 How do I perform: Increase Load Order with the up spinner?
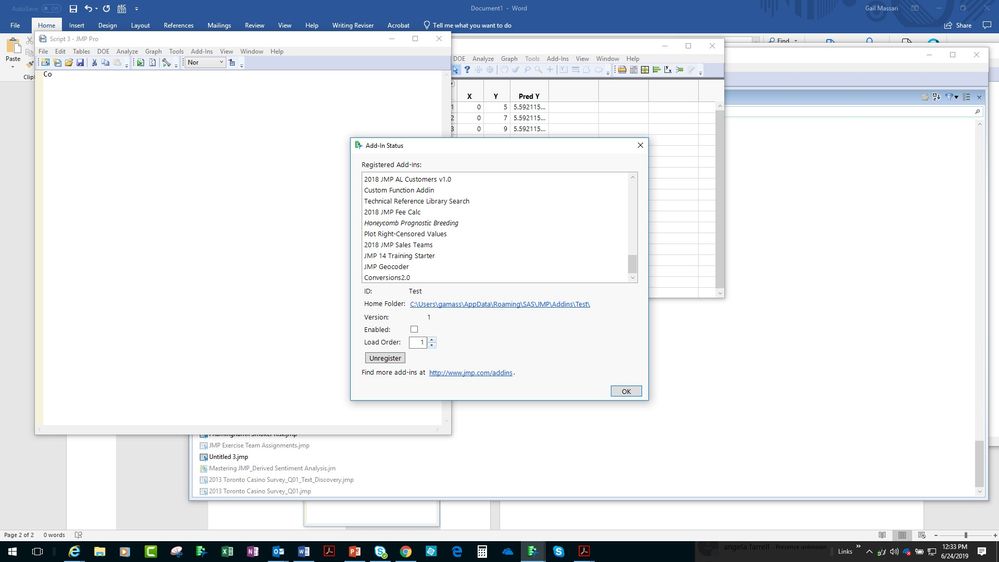[x=432, y=340]
